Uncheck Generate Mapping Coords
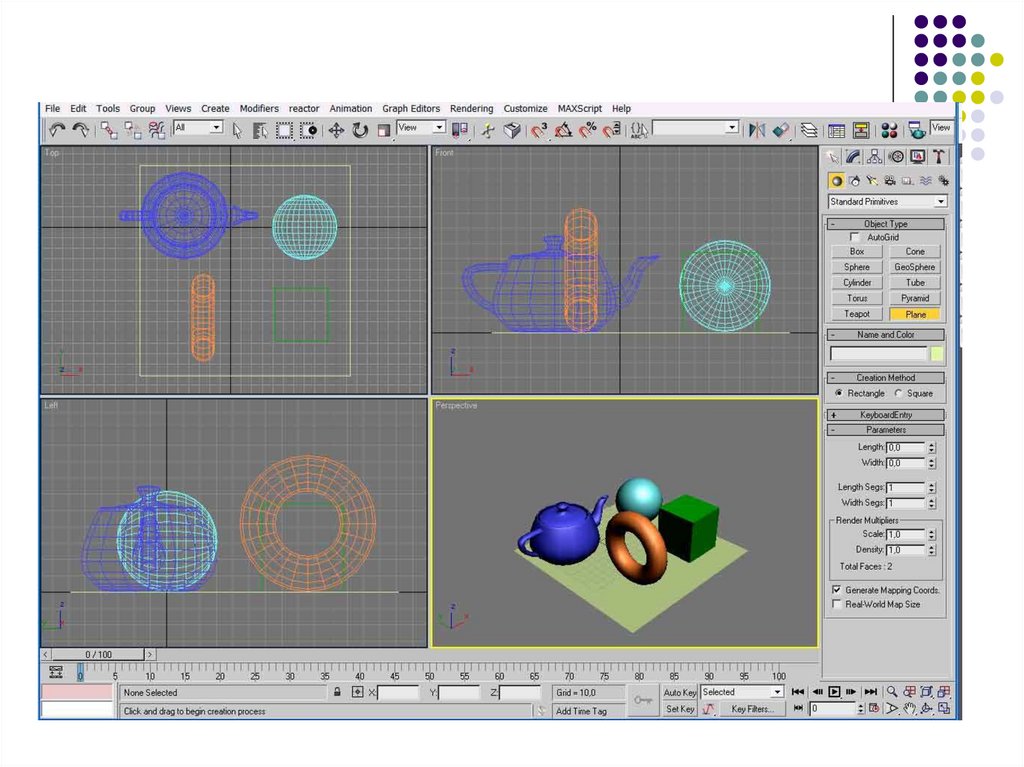Viewport: 1024px width, 767px height. click(837, 590)
